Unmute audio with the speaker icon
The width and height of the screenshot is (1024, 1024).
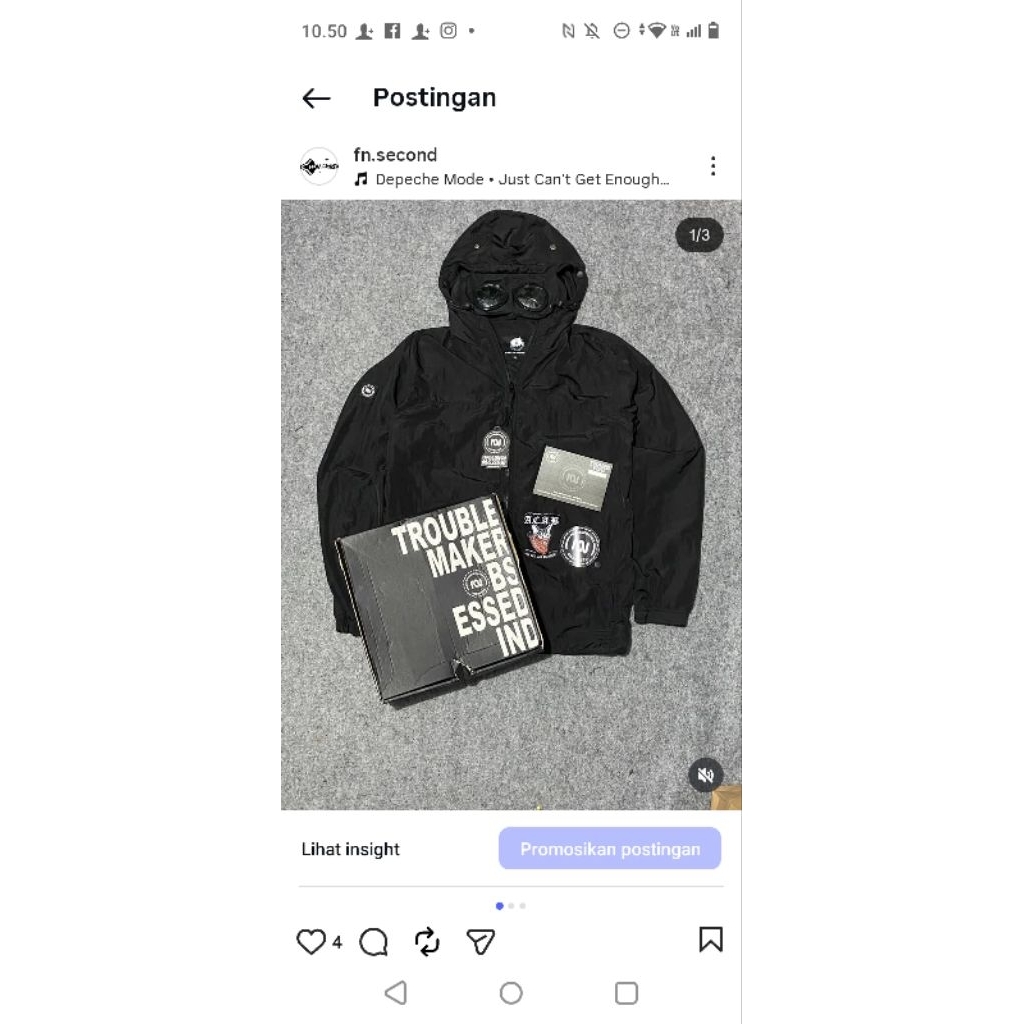pyautogui.click(x=705, y=775)
